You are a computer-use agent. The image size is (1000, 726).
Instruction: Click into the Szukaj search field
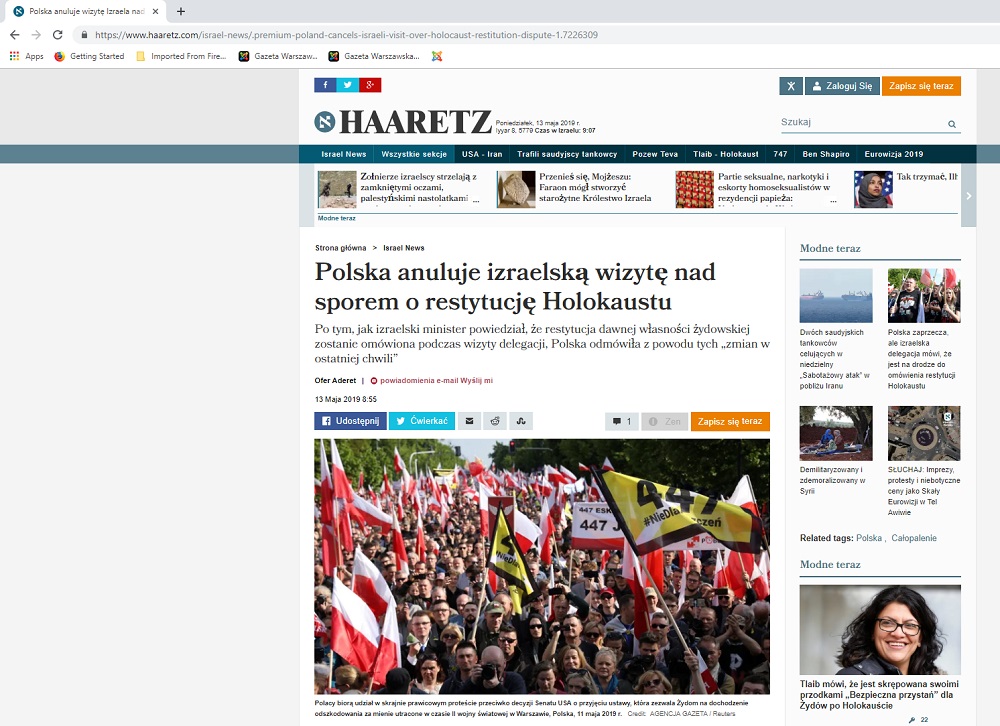click(860, 123)
